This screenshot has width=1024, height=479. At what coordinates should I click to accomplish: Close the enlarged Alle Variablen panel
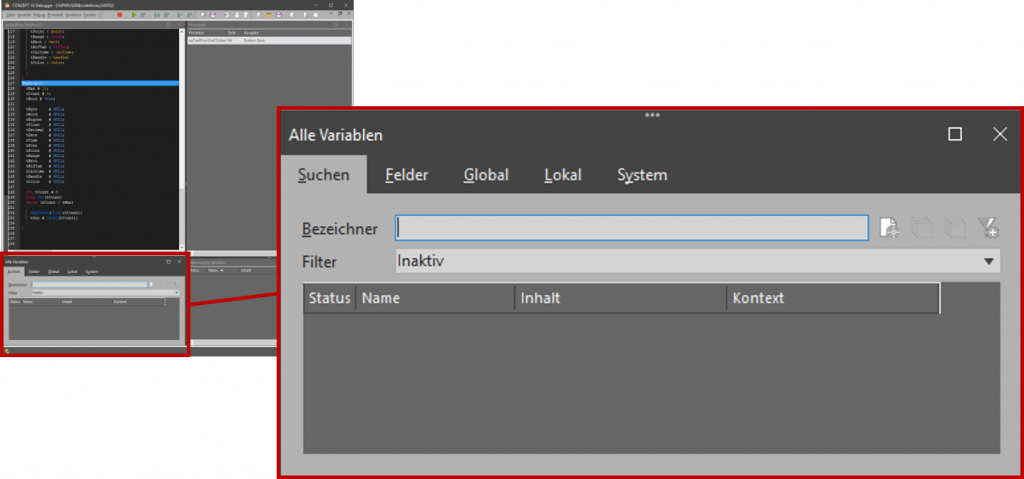point(999,134)
